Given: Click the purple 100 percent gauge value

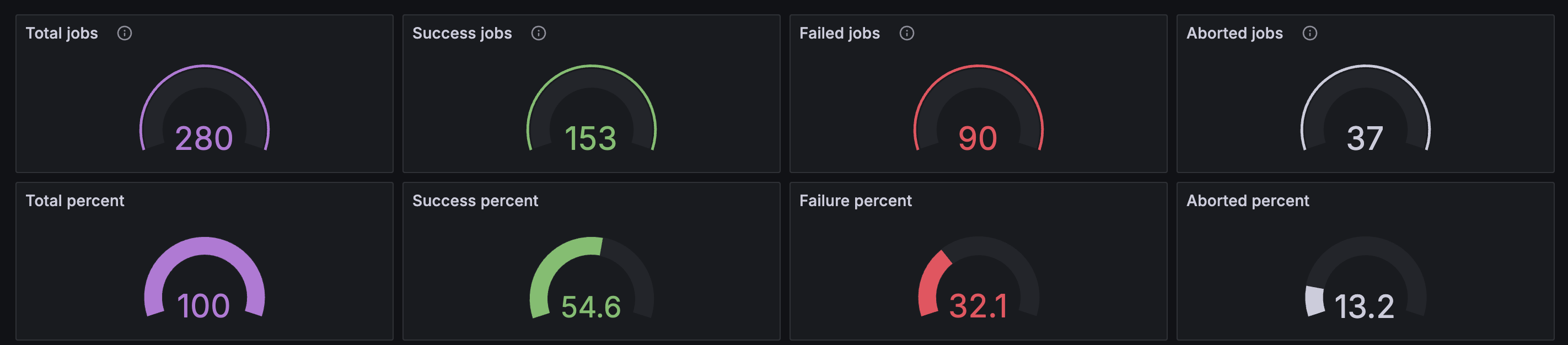Looking at the screenshot, I should [x=203, y=305].
